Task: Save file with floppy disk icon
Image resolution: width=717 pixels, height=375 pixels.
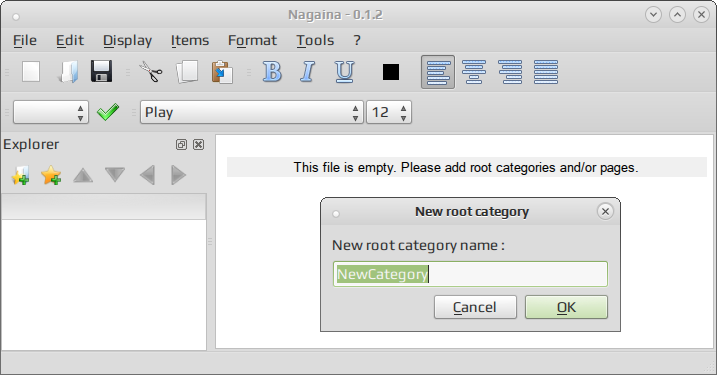Action: coord(102,72)
